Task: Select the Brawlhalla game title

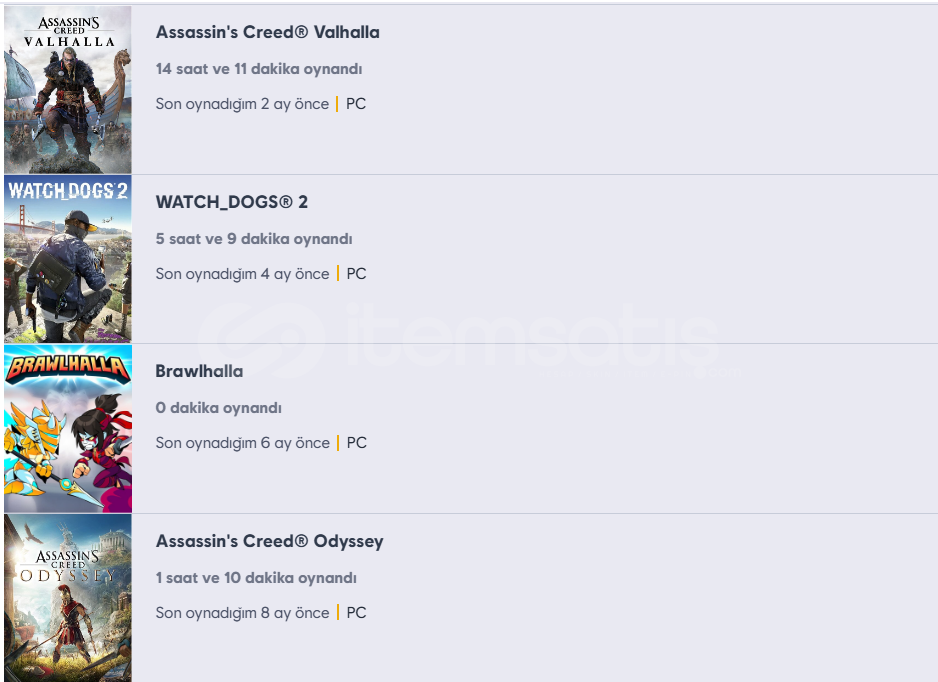Action: [199, 372]
